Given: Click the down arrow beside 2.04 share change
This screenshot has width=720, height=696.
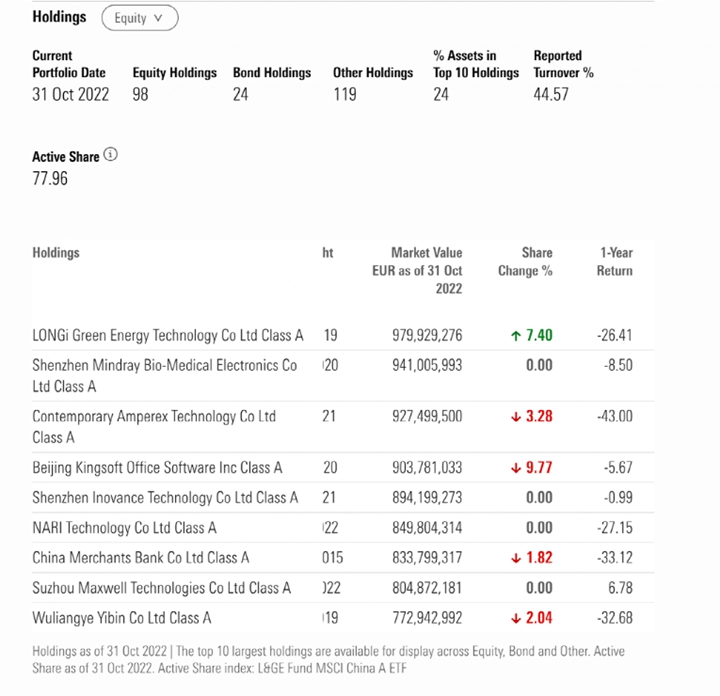Looking at the screenshot, I should [516, 618].
